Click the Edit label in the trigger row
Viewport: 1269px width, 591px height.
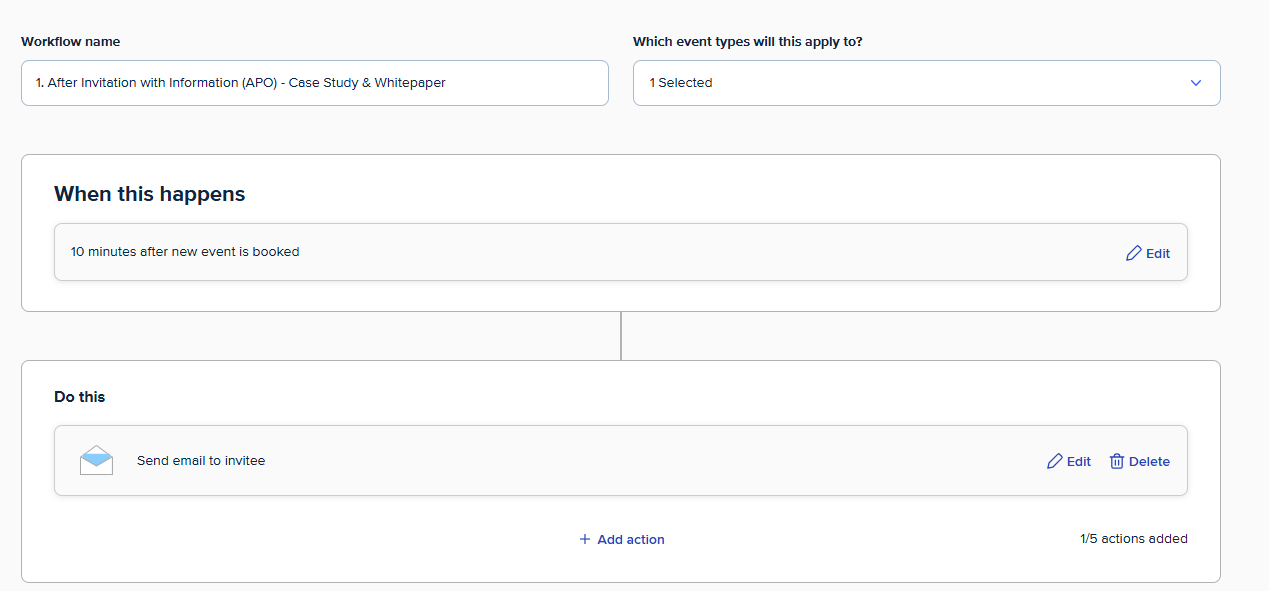click(x=1158, y=254)
